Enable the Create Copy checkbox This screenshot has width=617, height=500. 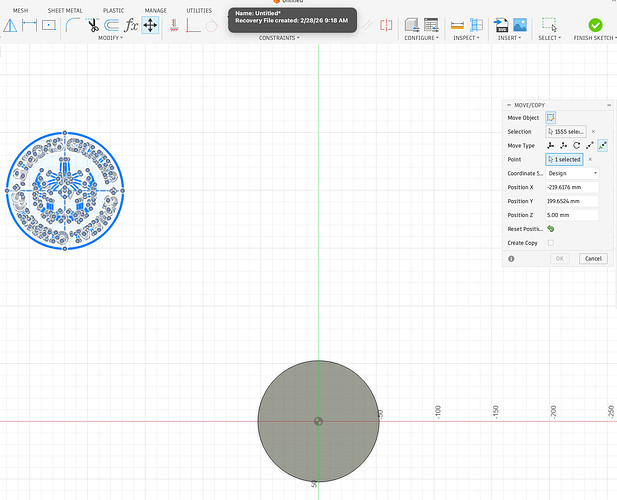[551, 243]
